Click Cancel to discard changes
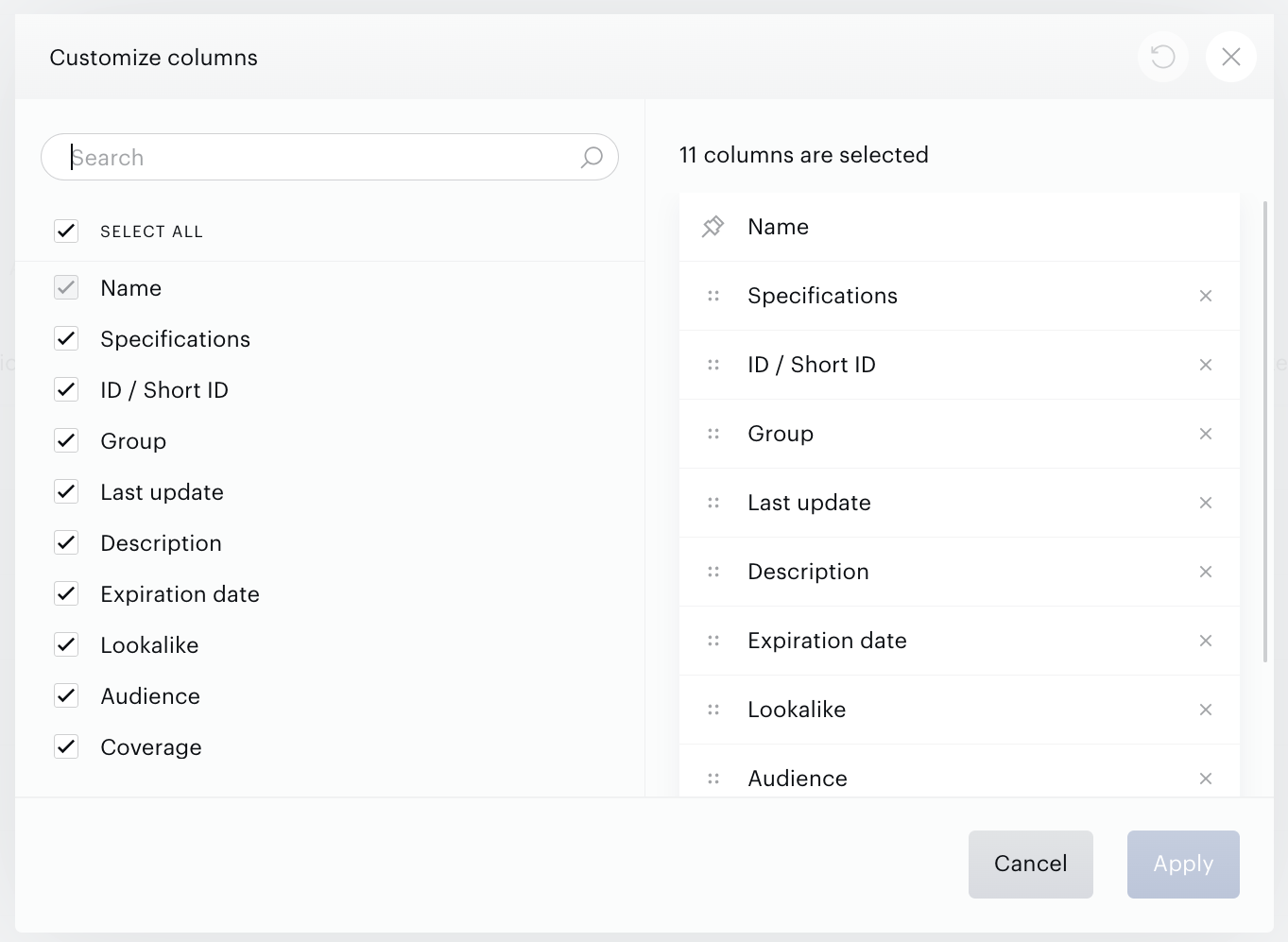This screenshot has width=1288, height=942. click(x=1030, y=864)
